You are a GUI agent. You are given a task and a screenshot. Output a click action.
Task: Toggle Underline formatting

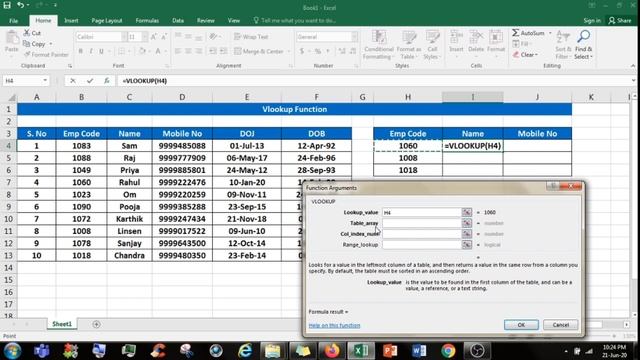pos(101,51)
